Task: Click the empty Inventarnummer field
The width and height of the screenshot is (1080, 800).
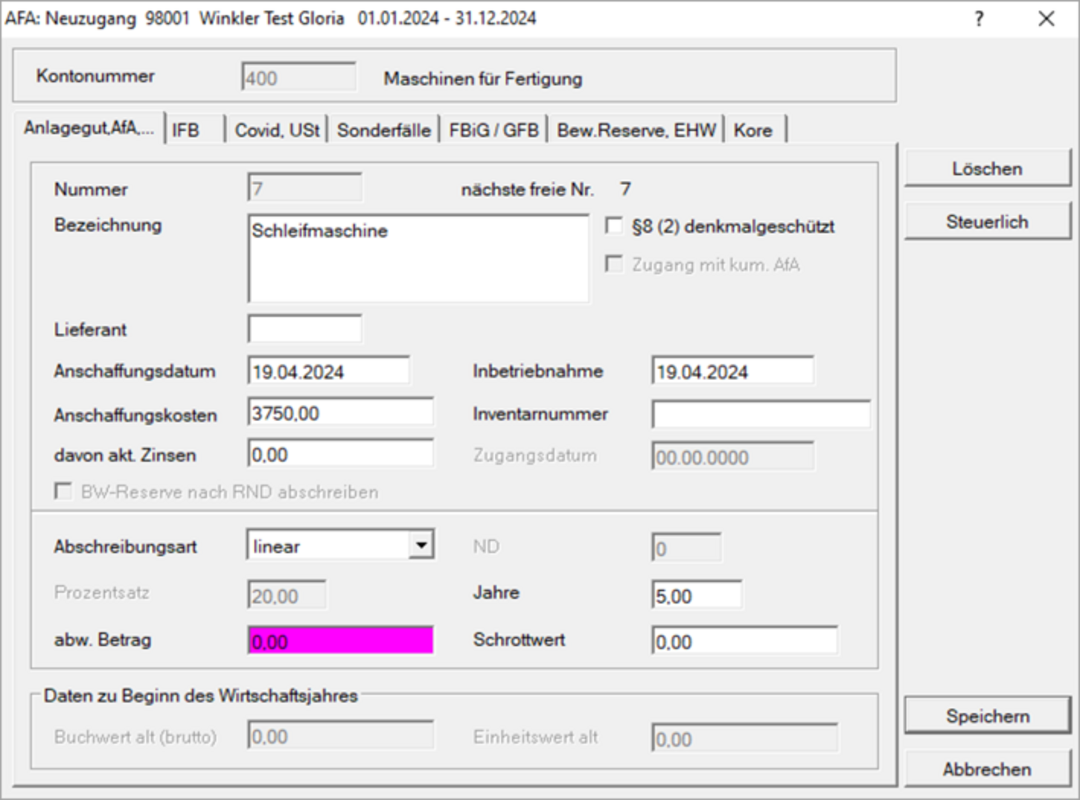Action: [760, 414]
